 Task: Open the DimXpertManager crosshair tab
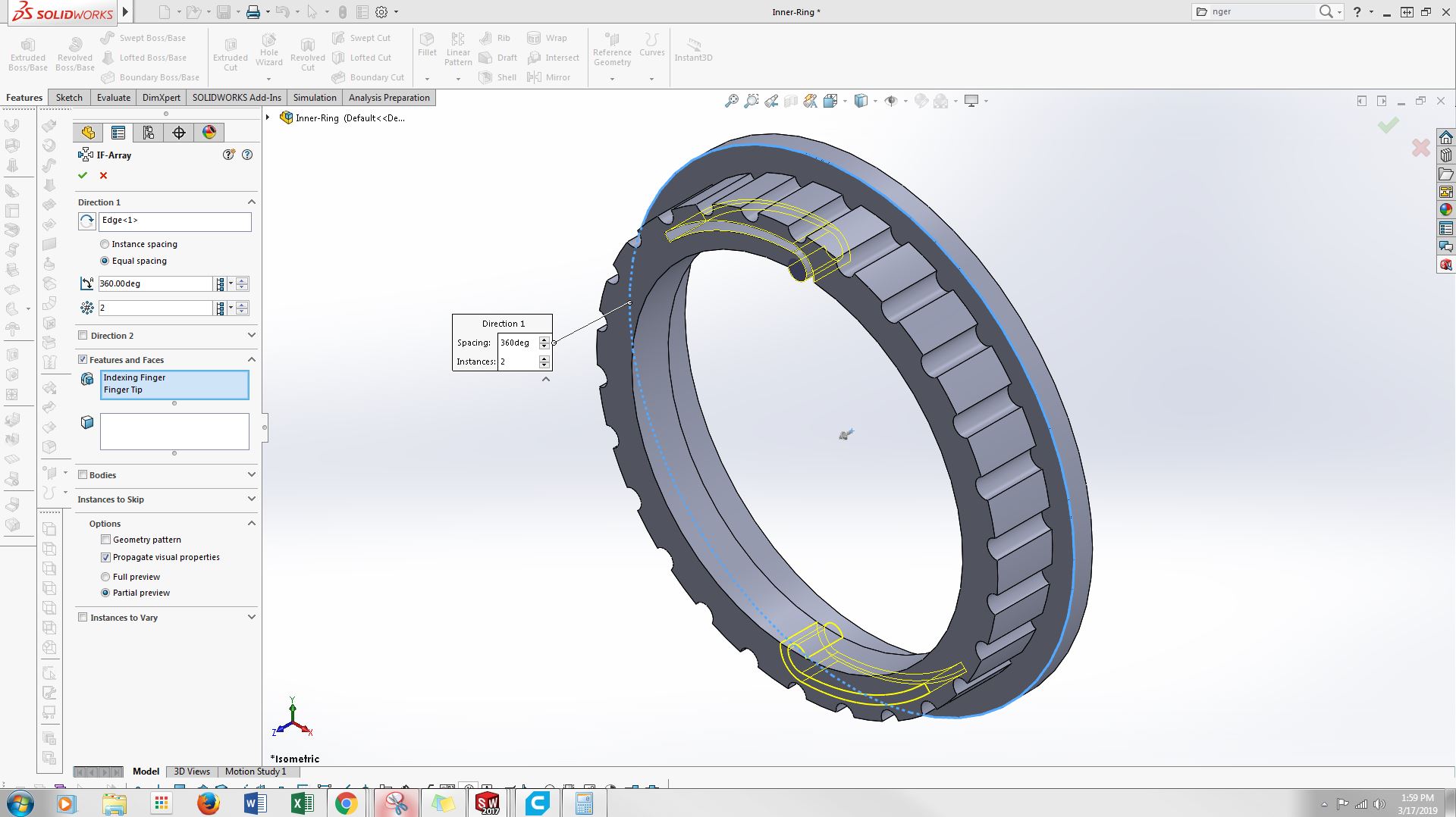tap(179, 133)
